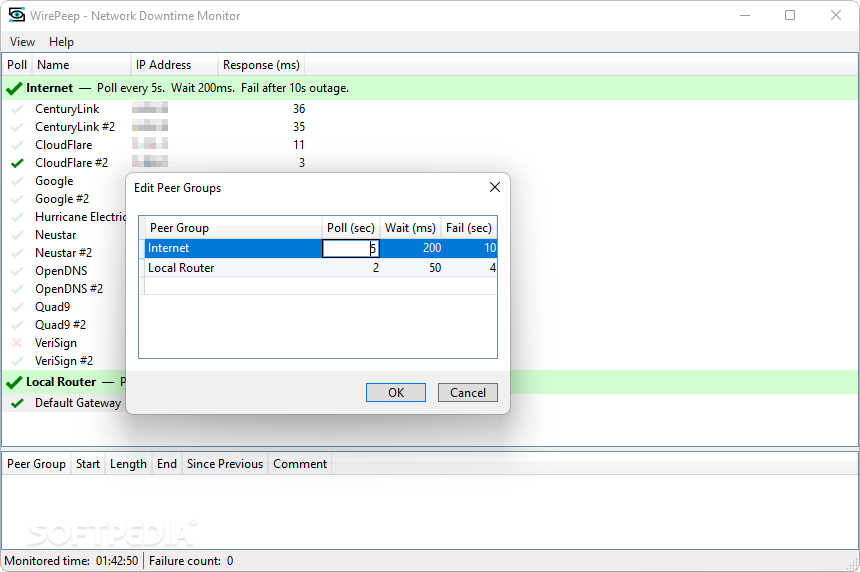The height and width of the screenshot is (572, 860).
Task: Select the Quad9 peer name
Action: click(x=53, y=307)
